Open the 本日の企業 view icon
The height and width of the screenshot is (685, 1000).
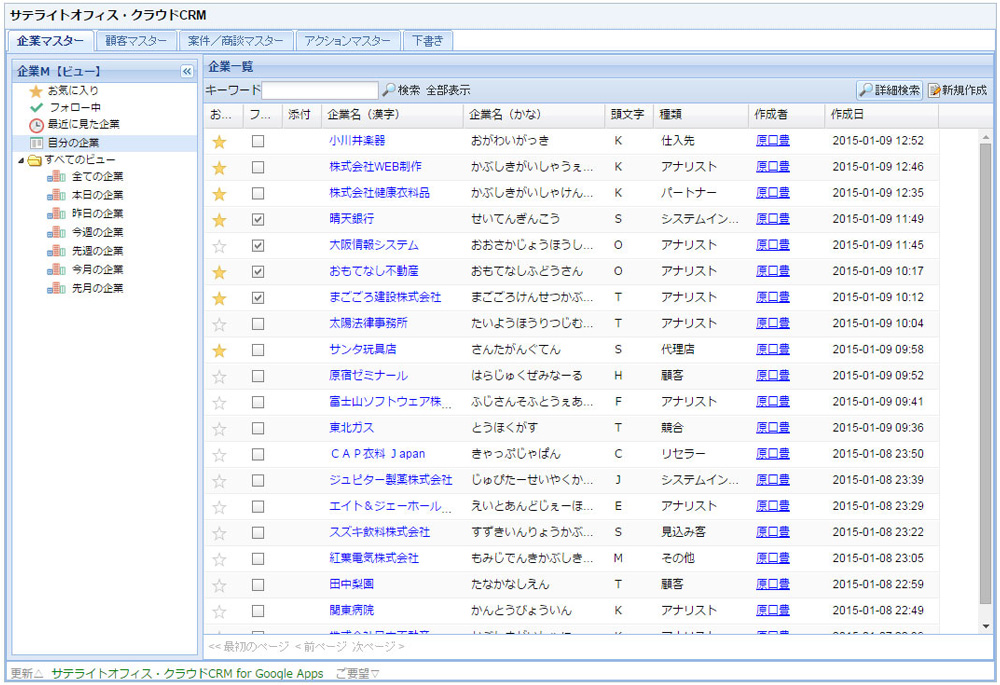click(55, 195)
